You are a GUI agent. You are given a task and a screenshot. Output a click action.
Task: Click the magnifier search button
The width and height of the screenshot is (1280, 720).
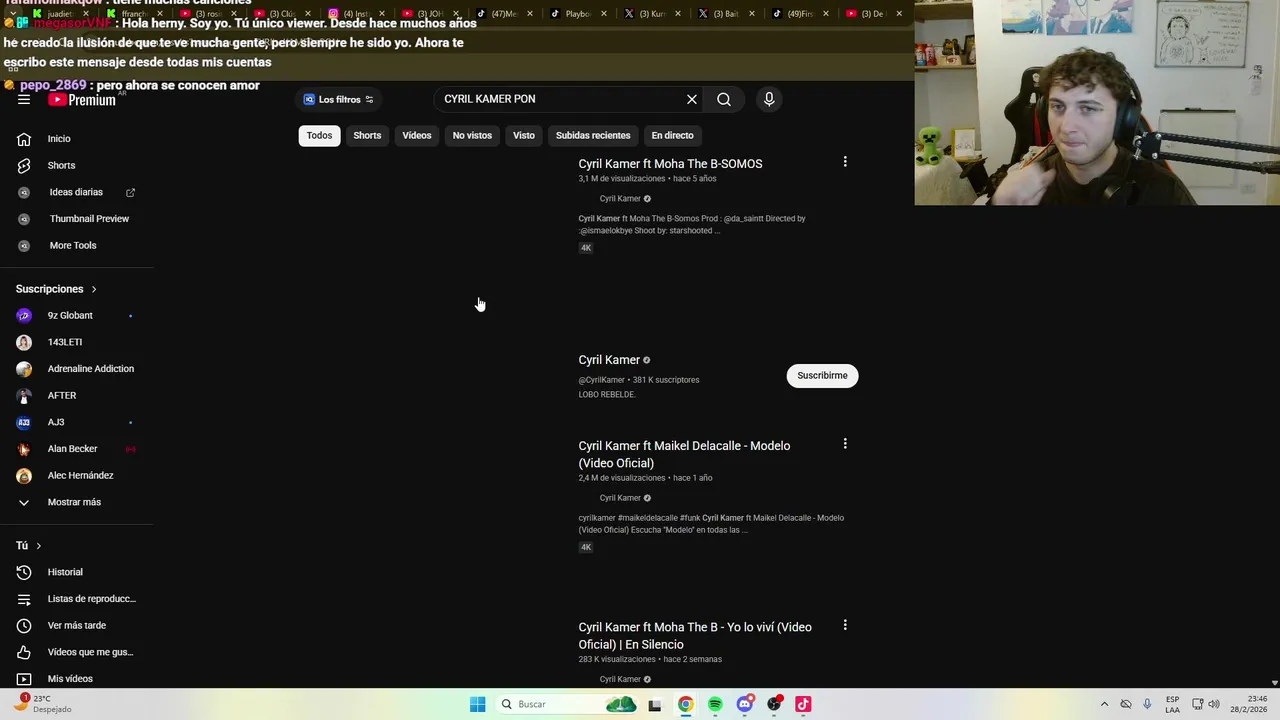[724, 99]
